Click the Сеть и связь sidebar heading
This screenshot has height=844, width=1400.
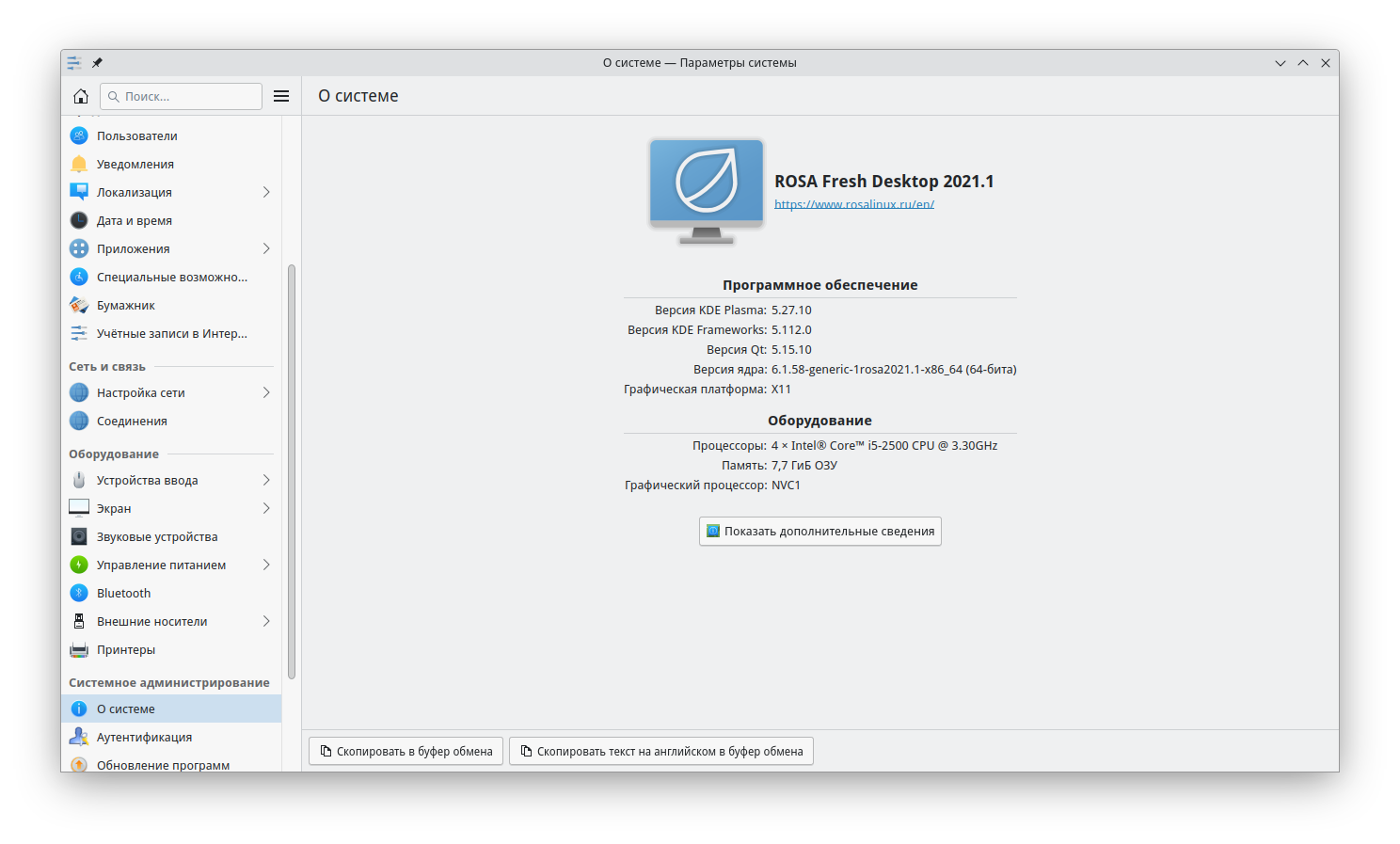point(107,366)
